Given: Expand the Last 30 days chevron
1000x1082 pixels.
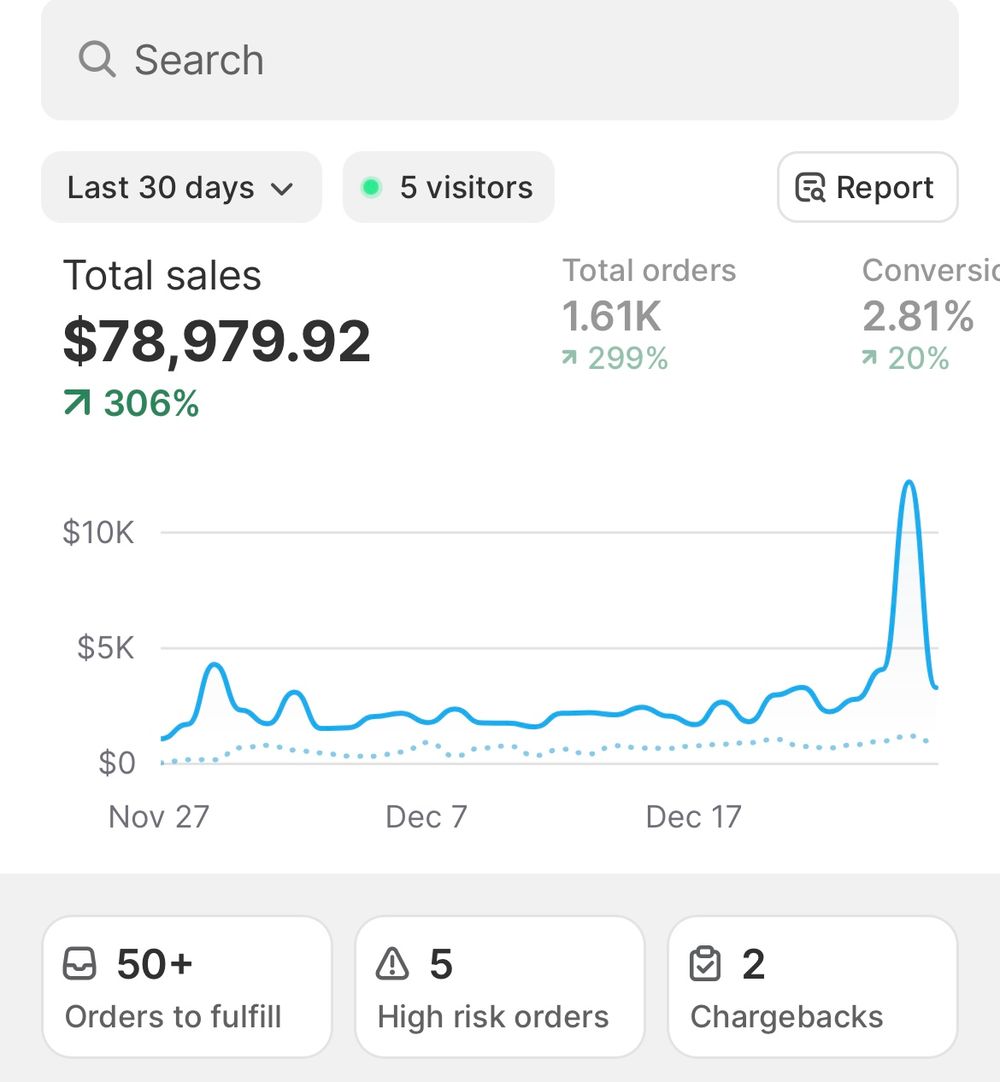Looking at the screenshot, I should (x=283, y=188).
